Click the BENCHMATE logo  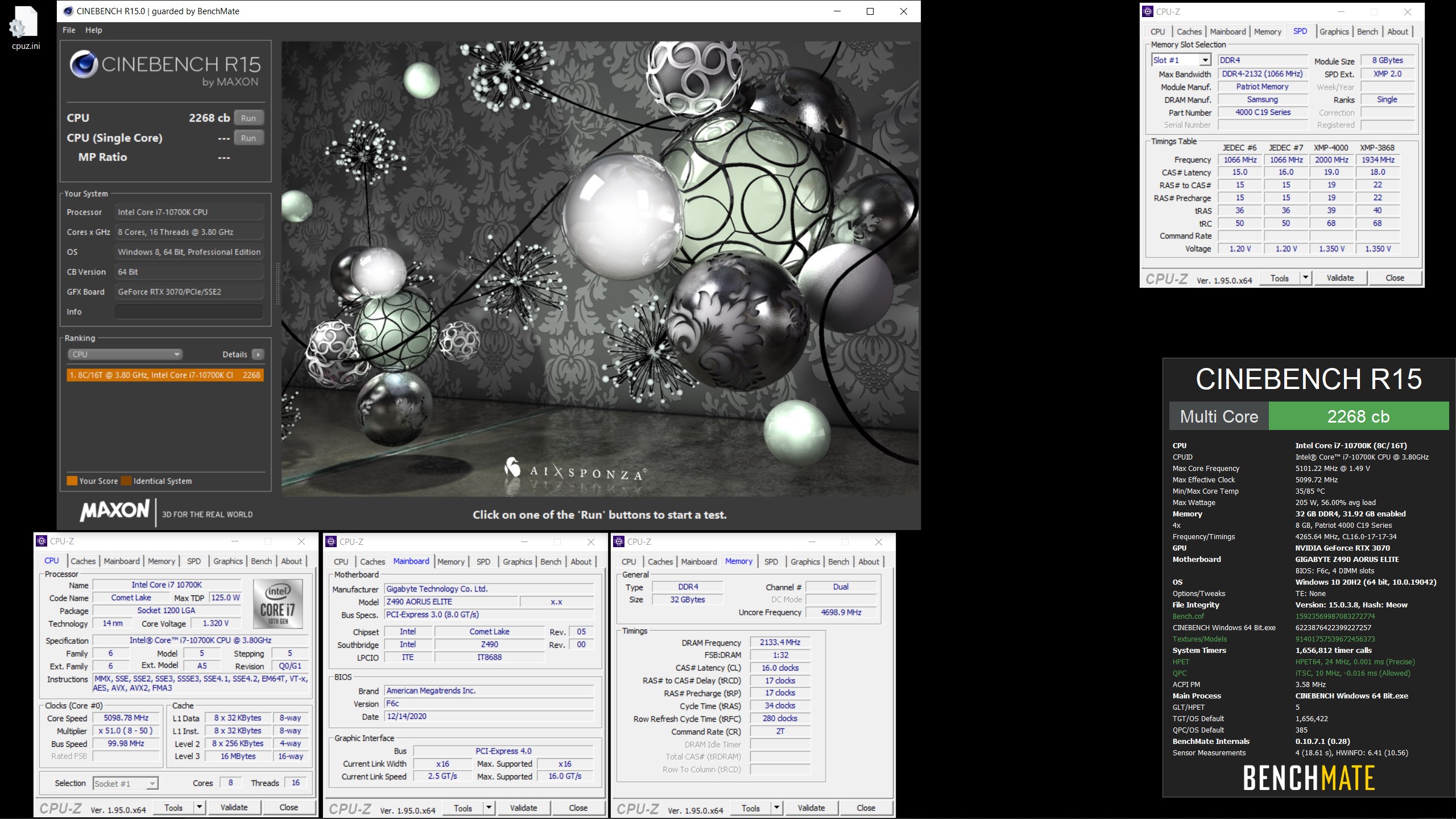pyautogui.click(x=1309, y=778)
